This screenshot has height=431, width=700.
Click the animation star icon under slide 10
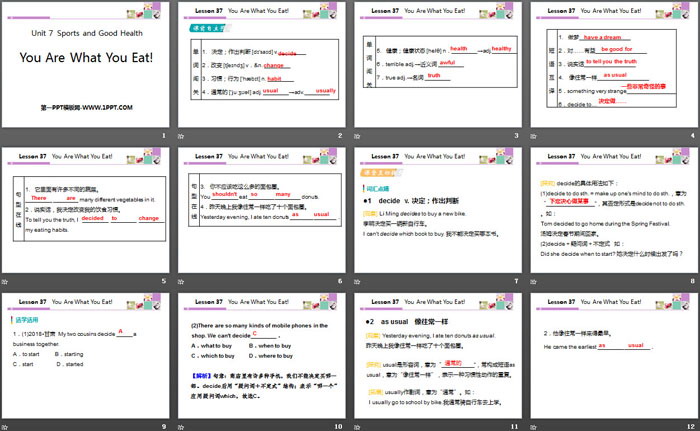(x=181, y=427)
